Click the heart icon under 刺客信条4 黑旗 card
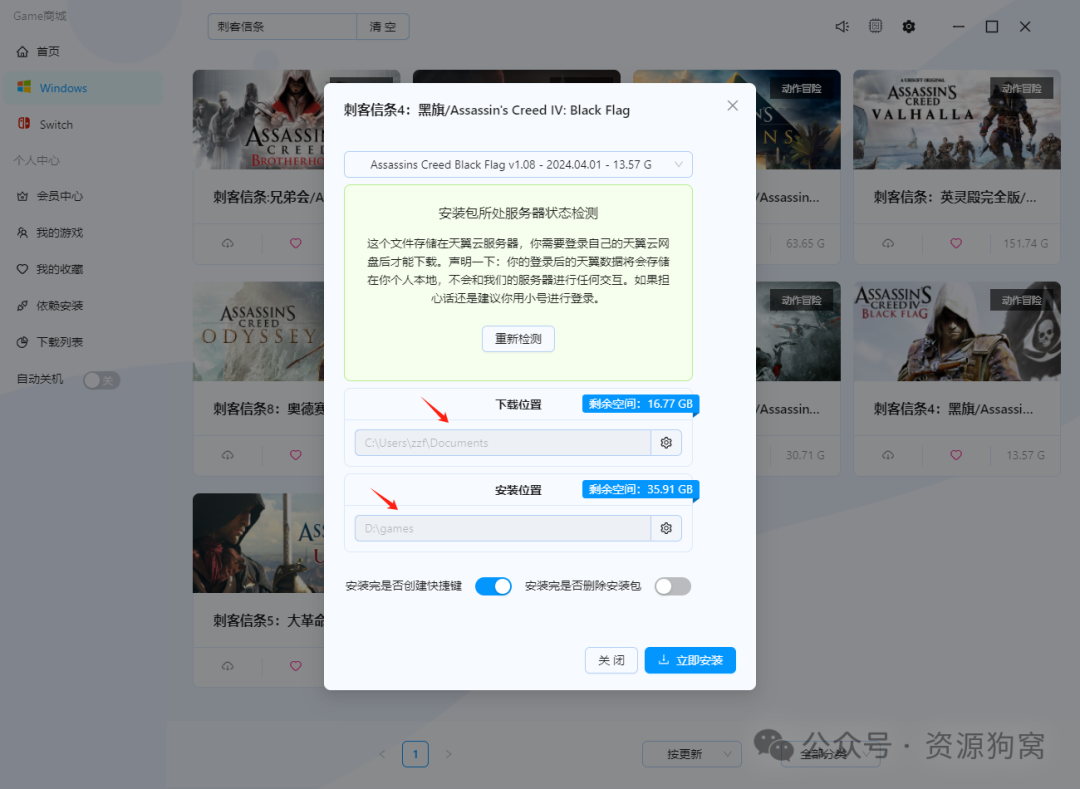The width and height of the screenshot is (1080, 789). click(956, 455)
